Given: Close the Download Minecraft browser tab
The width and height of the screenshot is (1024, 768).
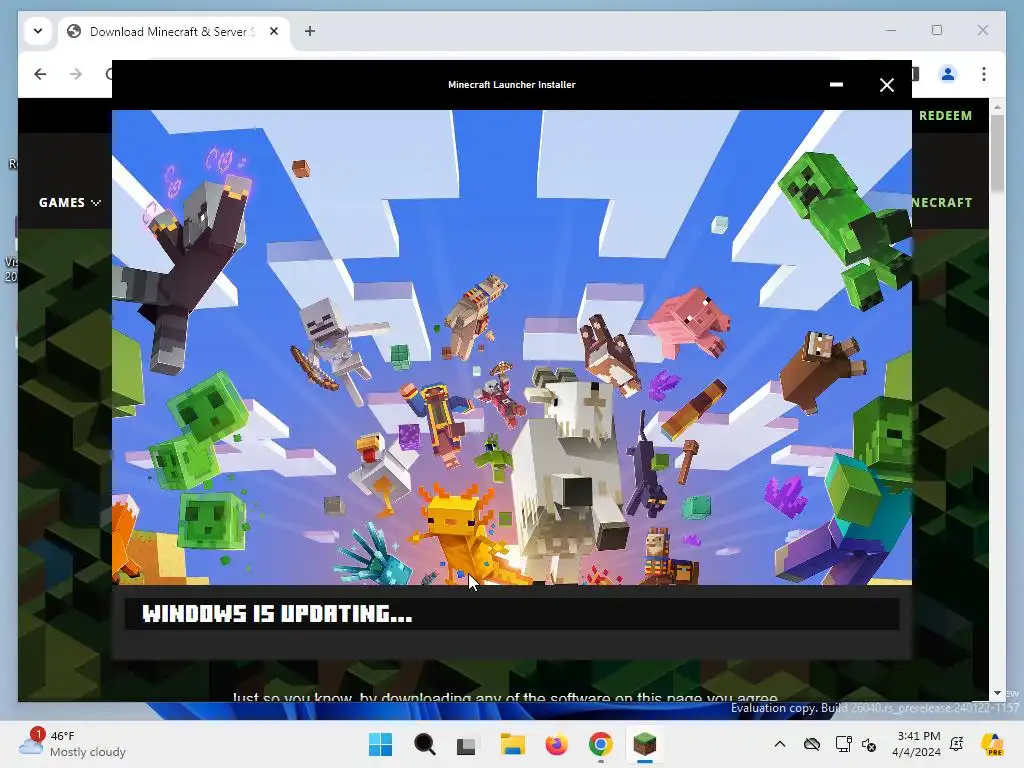Looking at the screenshot, I should [274, 31].
